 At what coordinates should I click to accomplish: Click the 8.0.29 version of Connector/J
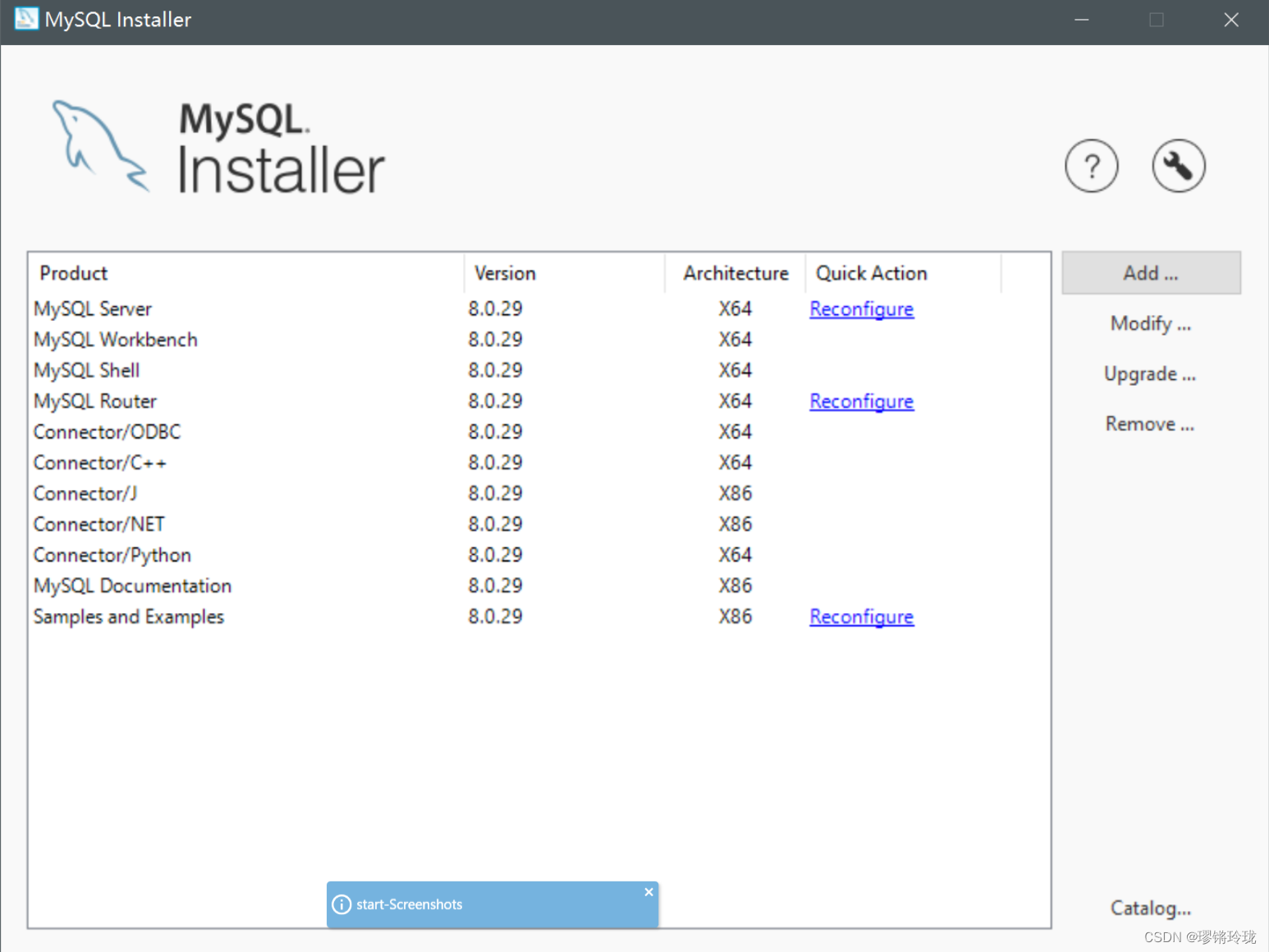(495, 494)
